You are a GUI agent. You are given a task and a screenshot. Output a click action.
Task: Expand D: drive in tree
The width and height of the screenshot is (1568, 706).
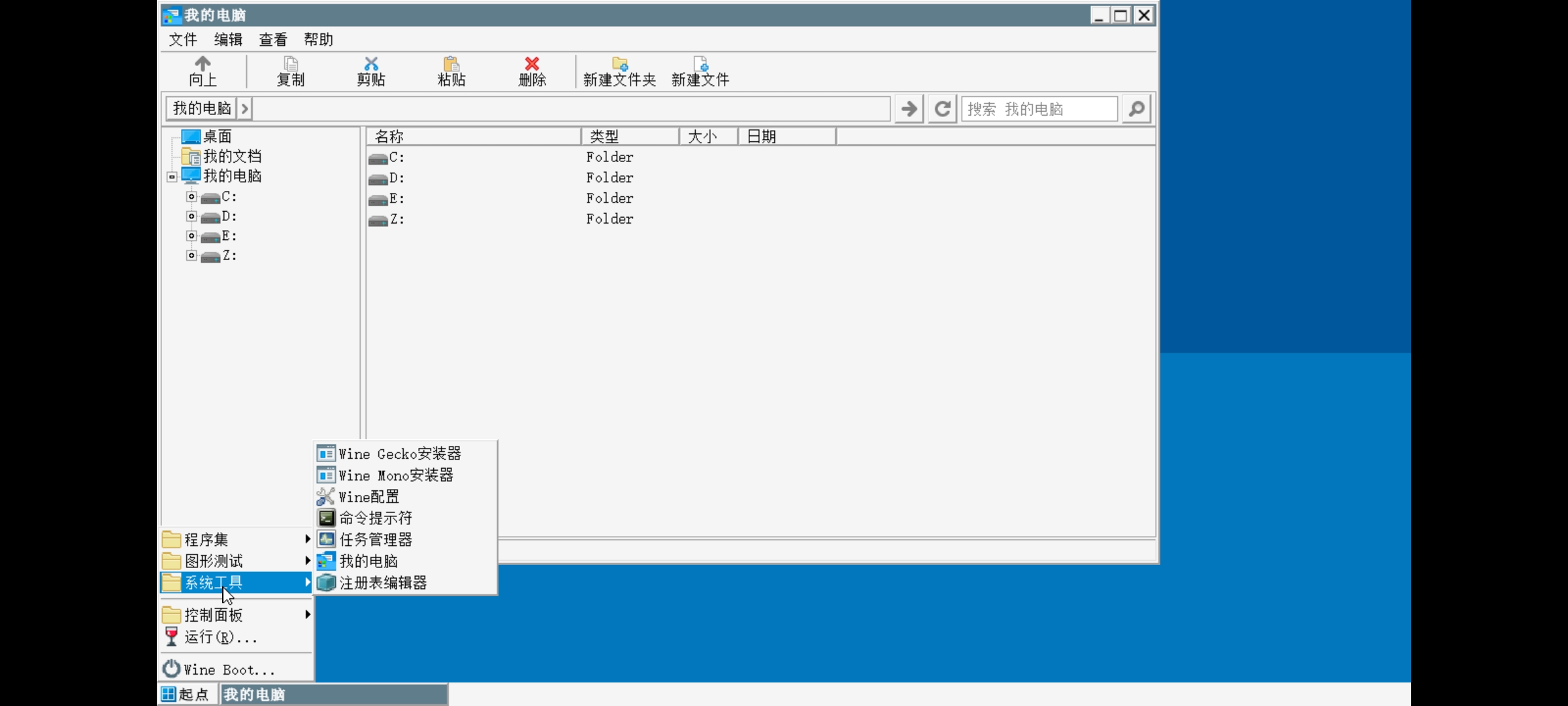coord(191,216)
